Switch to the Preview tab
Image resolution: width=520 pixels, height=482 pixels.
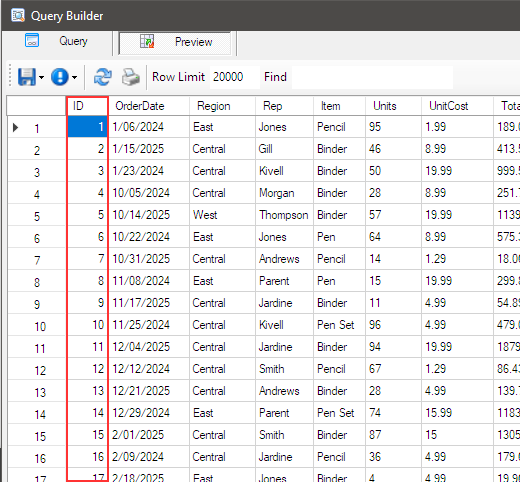click(x=175, y=42)
